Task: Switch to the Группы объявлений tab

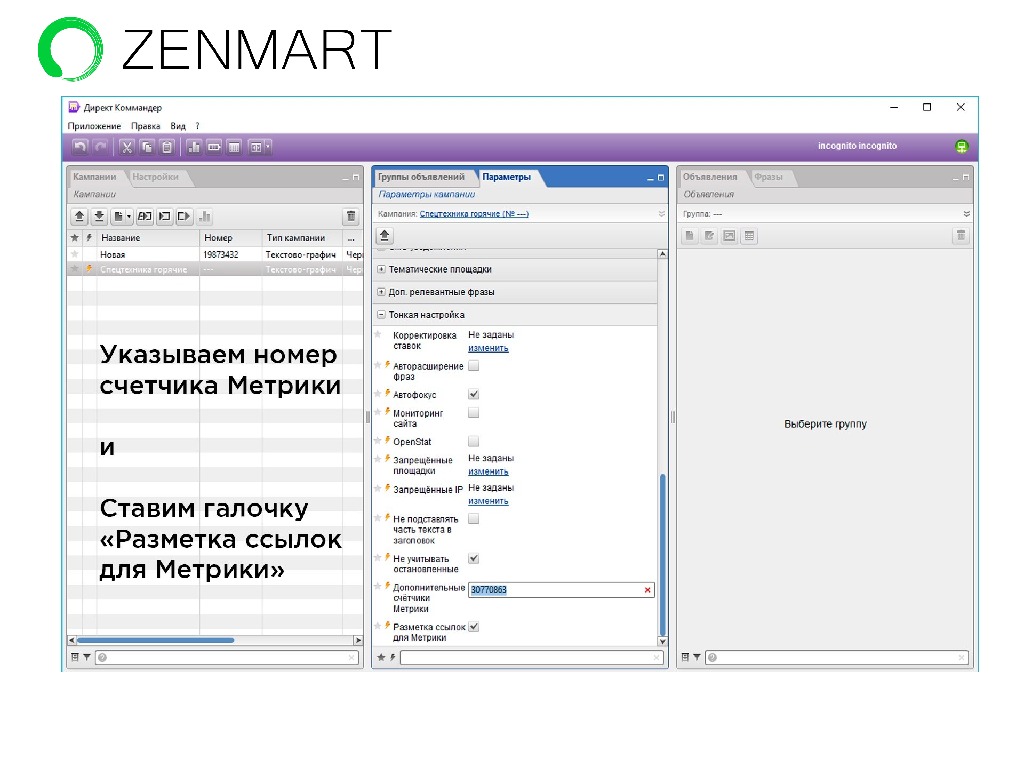Action: click(421, 176)
